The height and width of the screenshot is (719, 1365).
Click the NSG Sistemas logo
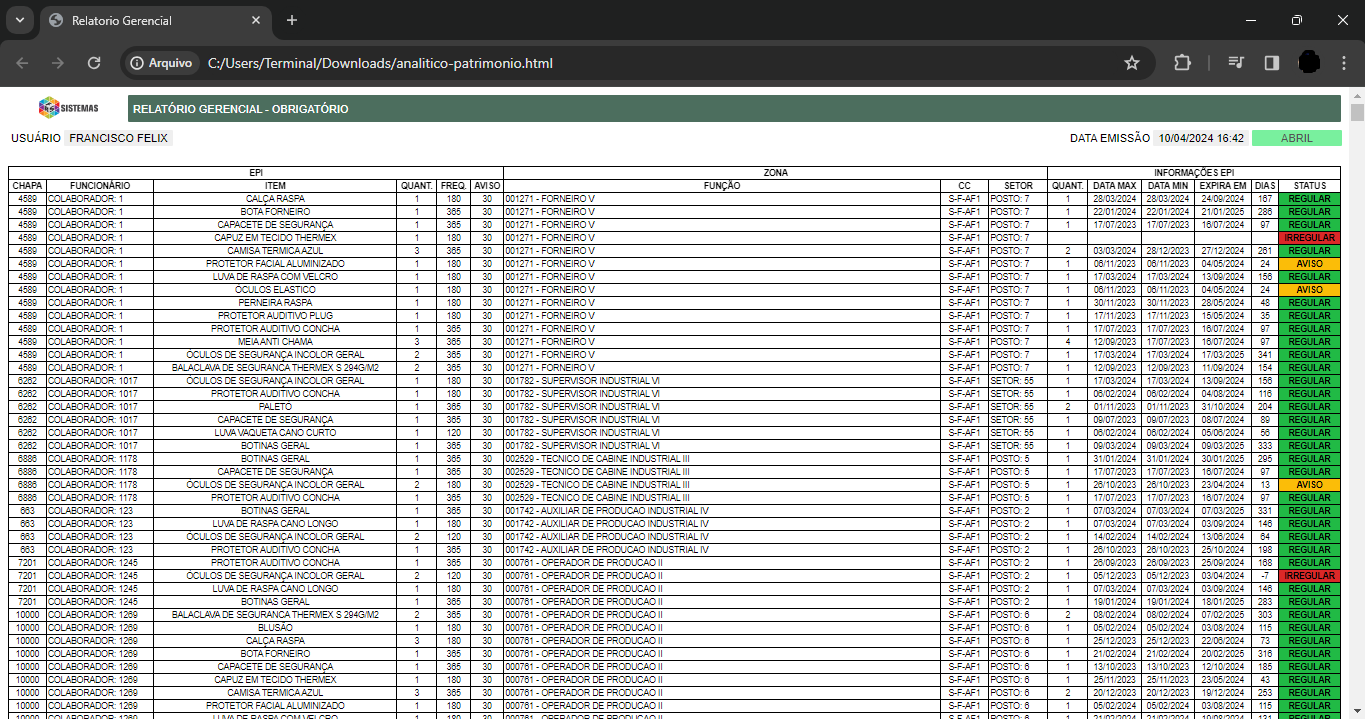(68, 108)
